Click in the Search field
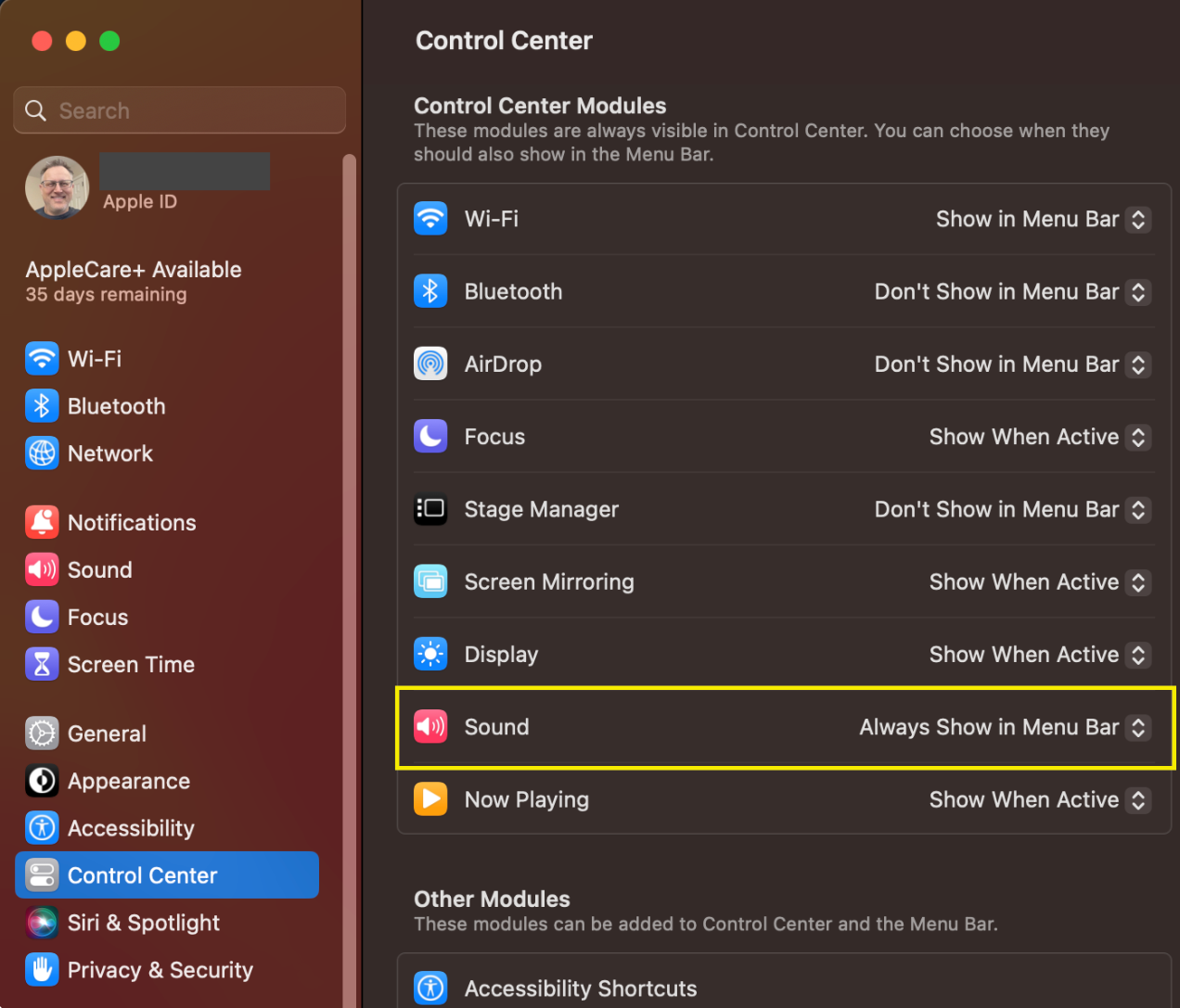 pos(180,110)
